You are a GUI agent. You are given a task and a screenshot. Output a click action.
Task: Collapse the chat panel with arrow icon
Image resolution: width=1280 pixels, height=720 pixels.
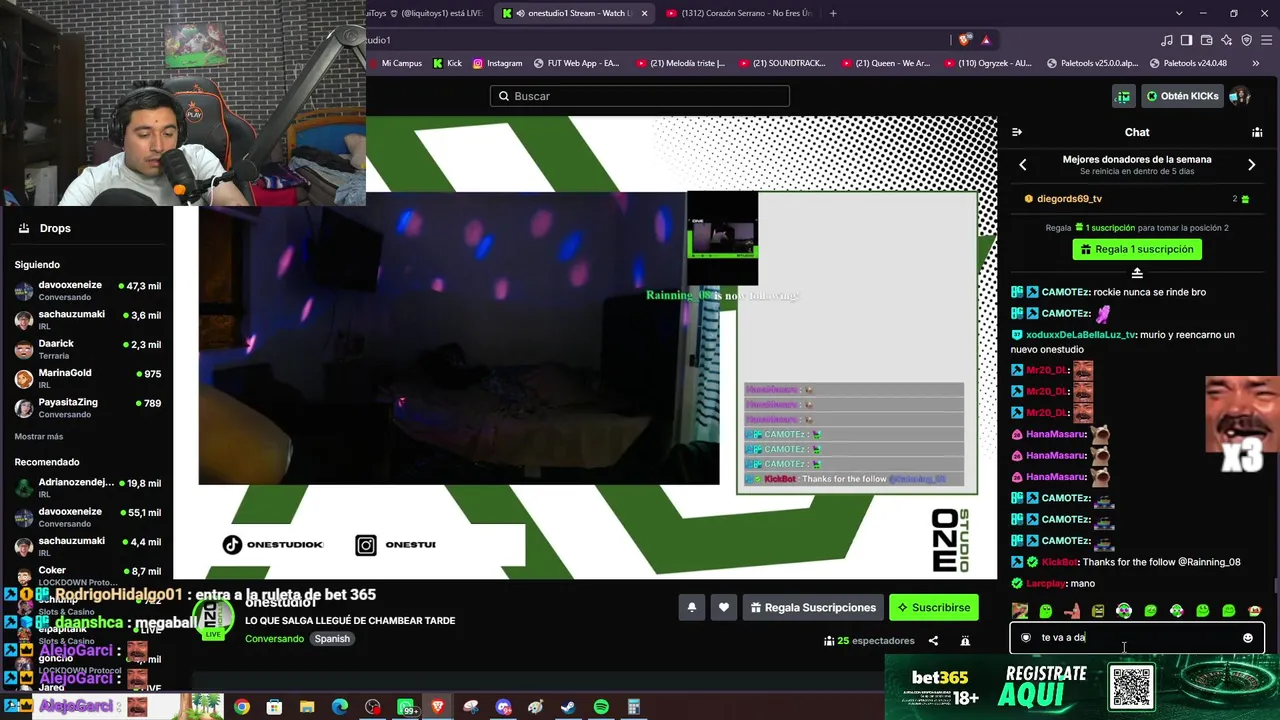(x=1017, y=132)
